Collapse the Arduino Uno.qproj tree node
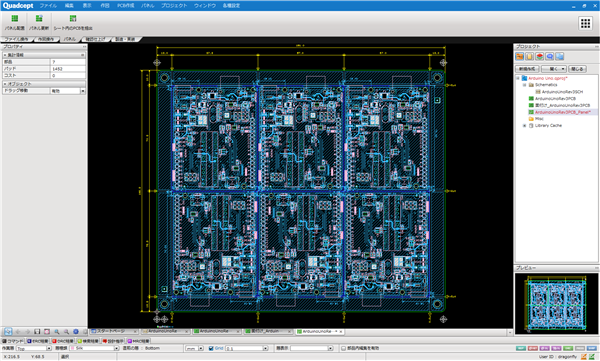 (x=518, y=78)
